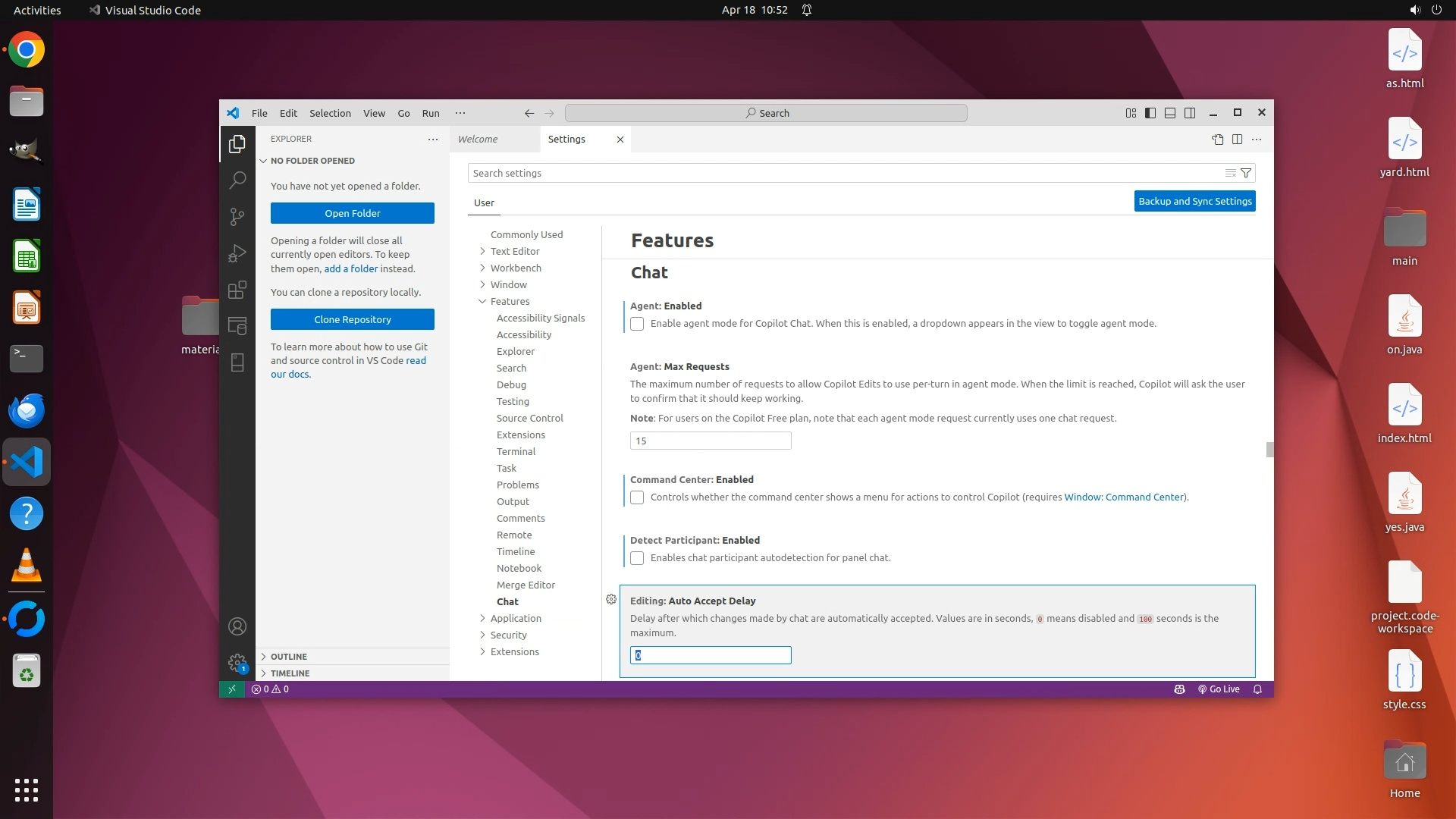Collapse the Features settings tree section
This screenshot has height=819, width=1456.
point(482,301)
